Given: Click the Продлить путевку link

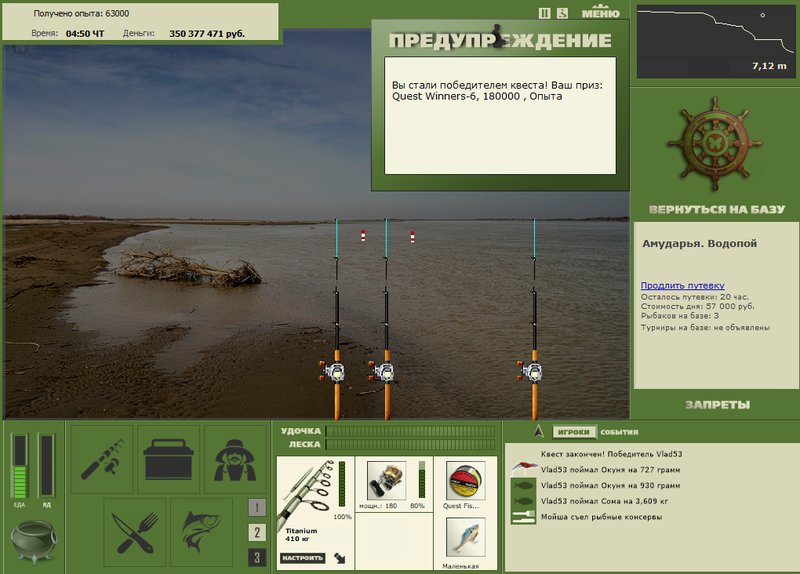Looking at the screenshot, I should pos(683,286).
